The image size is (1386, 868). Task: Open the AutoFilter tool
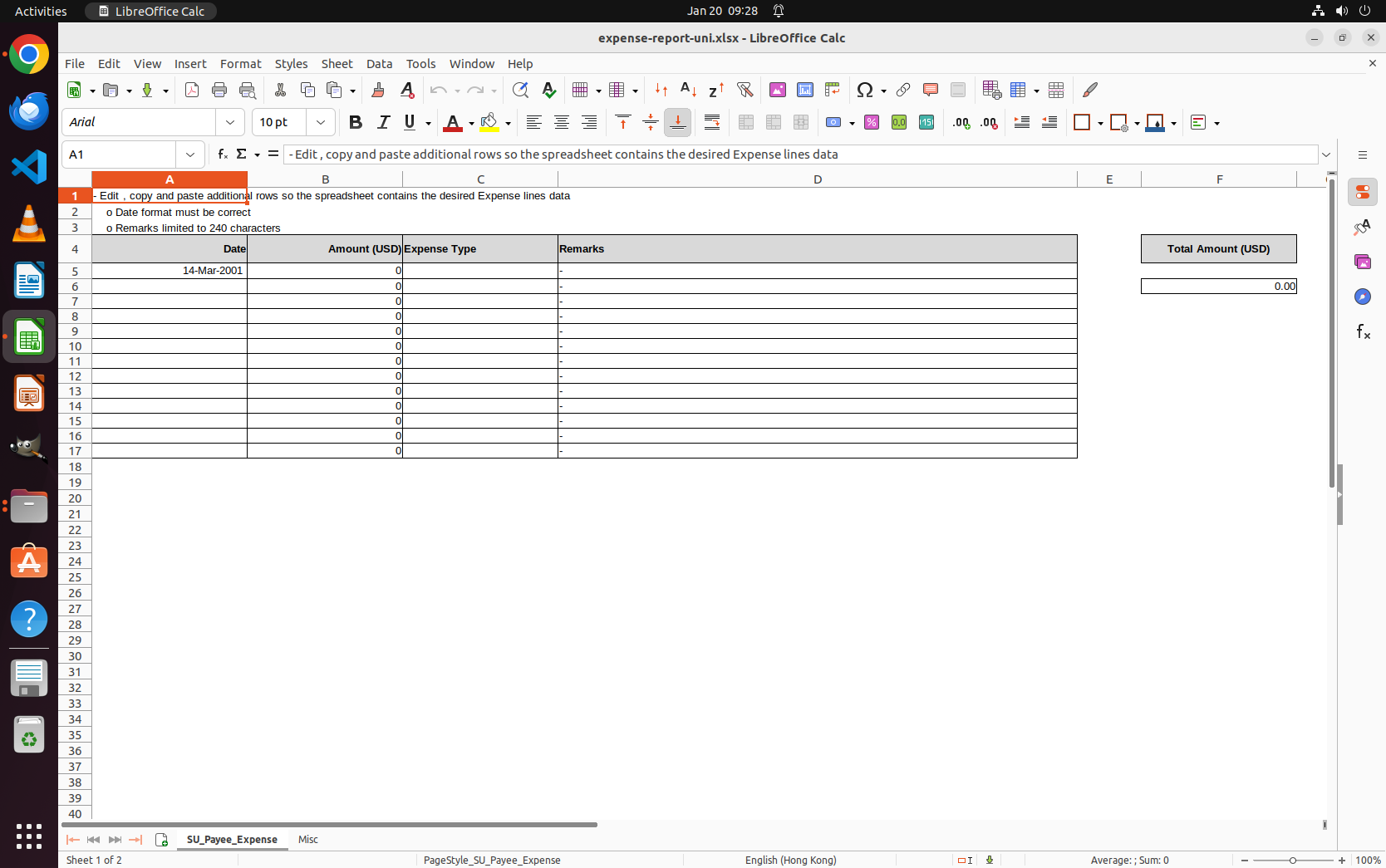pos(745,90)
